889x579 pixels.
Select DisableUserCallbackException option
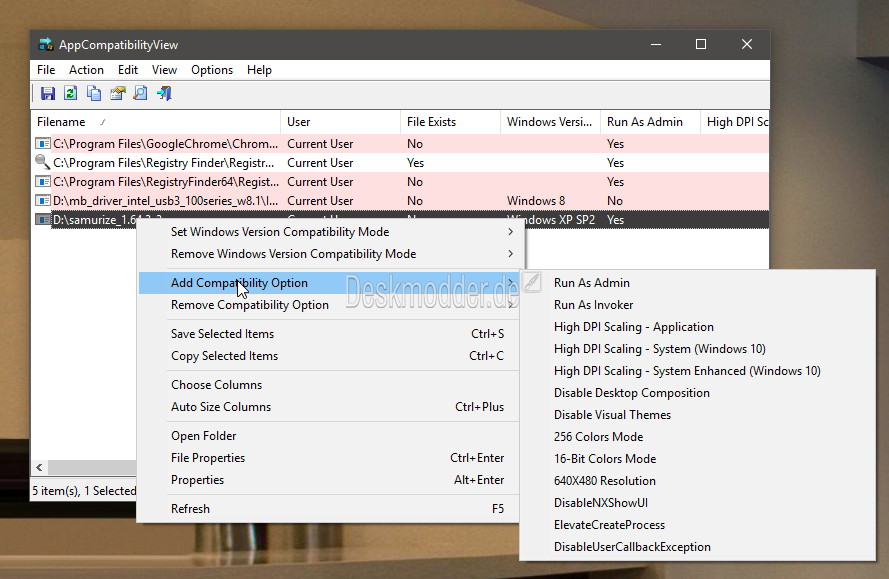click(x=697, y=548)
